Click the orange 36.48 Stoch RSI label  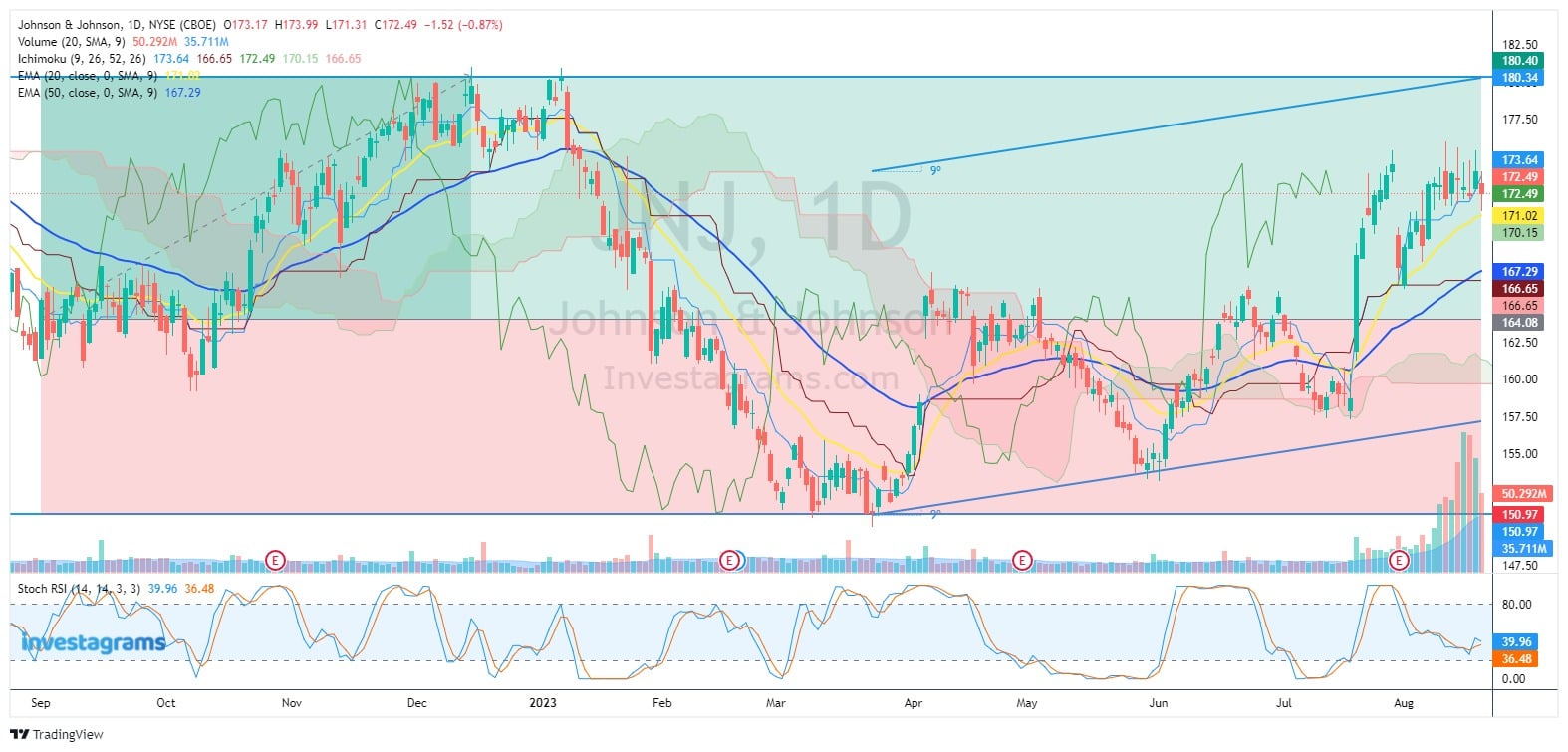[1516, 659]
